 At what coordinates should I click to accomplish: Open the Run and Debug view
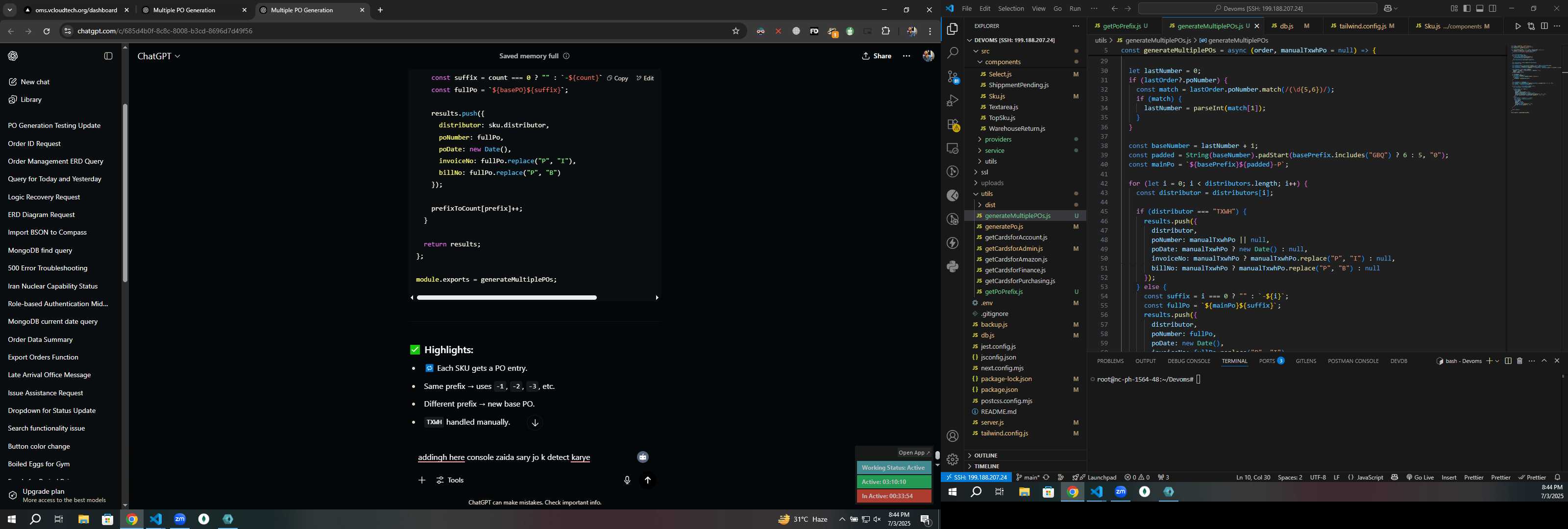953,100
